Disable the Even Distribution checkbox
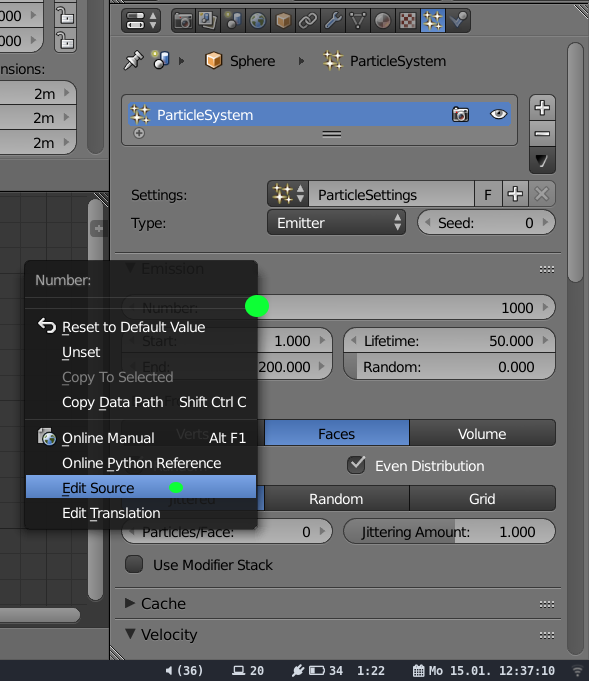 [x=356, y=465]
